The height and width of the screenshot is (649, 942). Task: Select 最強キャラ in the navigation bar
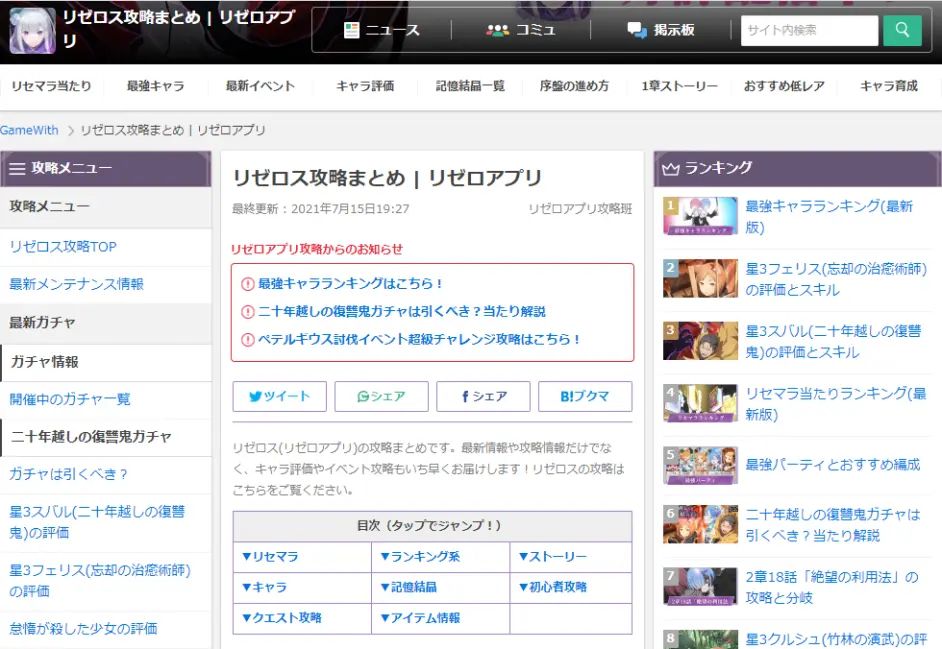tap(155, 86)
